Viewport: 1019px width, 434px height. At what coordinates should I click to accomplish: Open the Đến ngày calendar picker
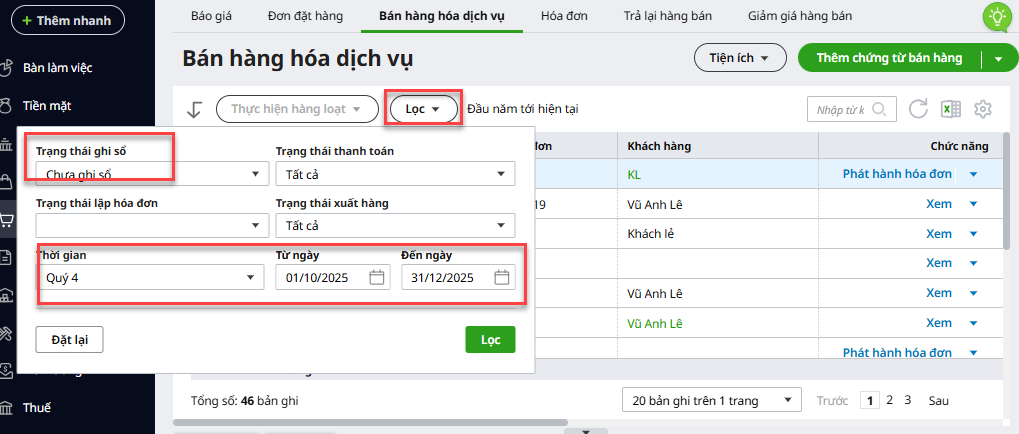tap(502, 278)
